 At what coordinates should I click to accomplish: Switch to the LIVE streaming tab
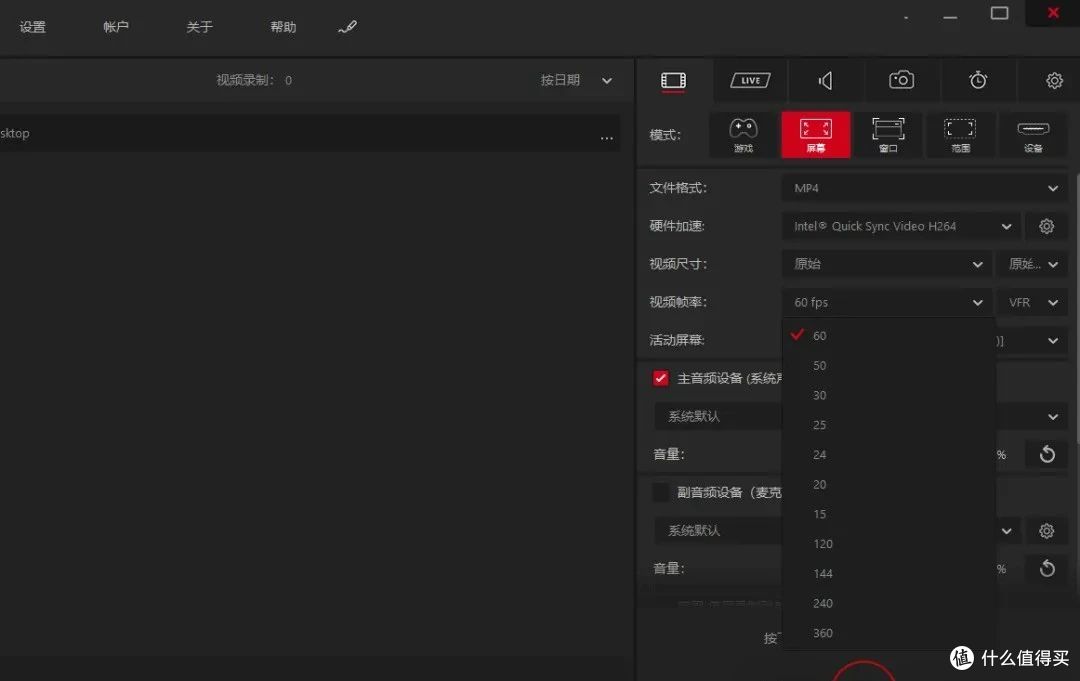pos(750,81)
